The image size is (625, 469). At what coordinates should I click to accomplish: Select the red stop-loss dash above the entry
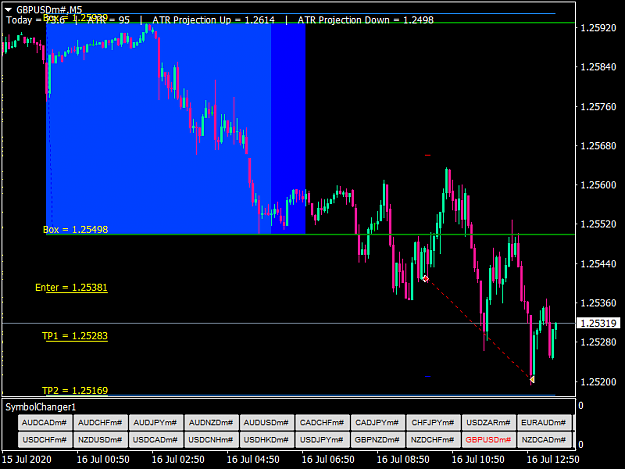[428, 155]
